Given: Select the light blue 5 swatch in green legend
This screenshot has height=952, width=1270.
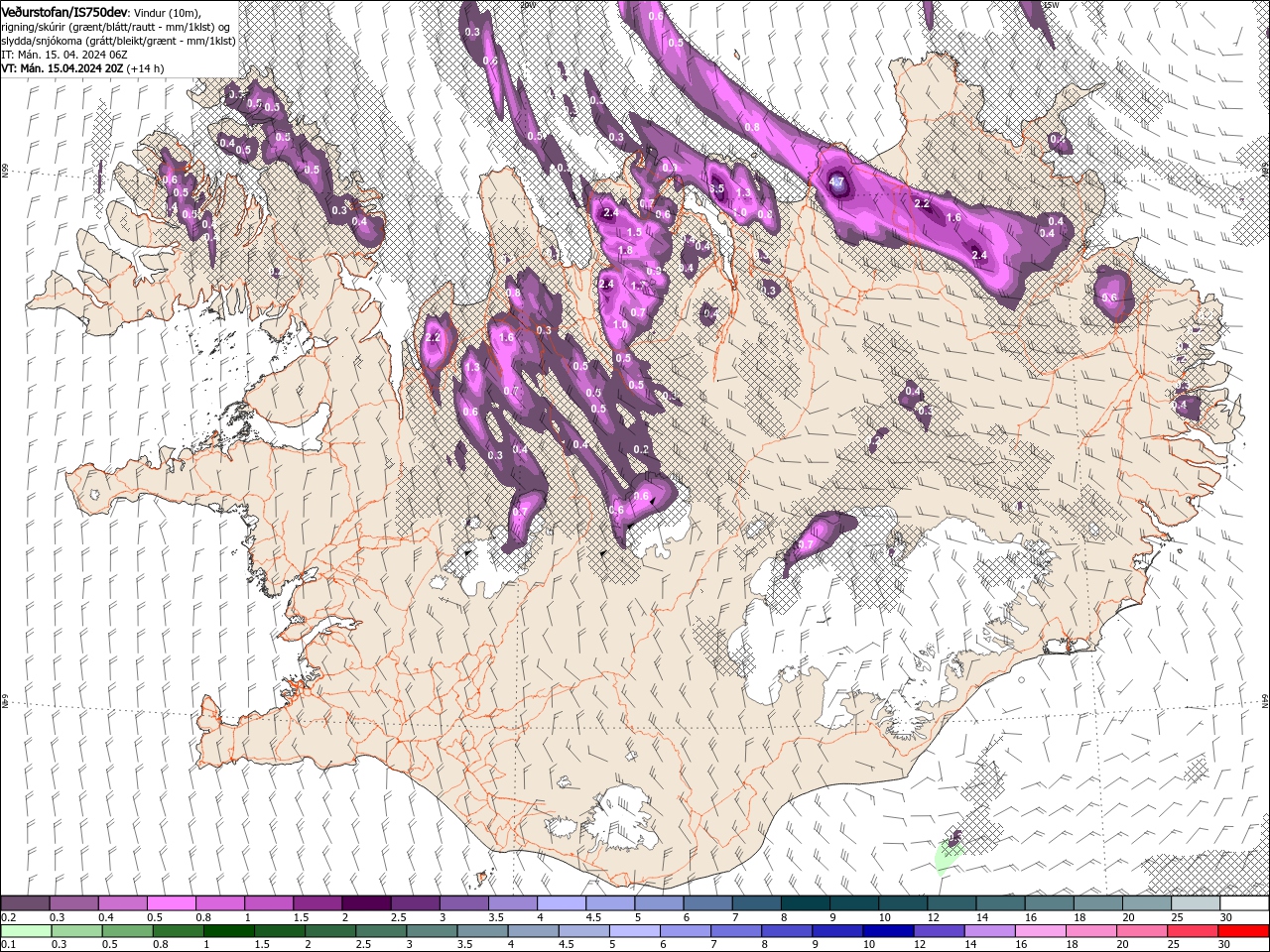Looking at the screenshot, I should (x=634, y=931).
